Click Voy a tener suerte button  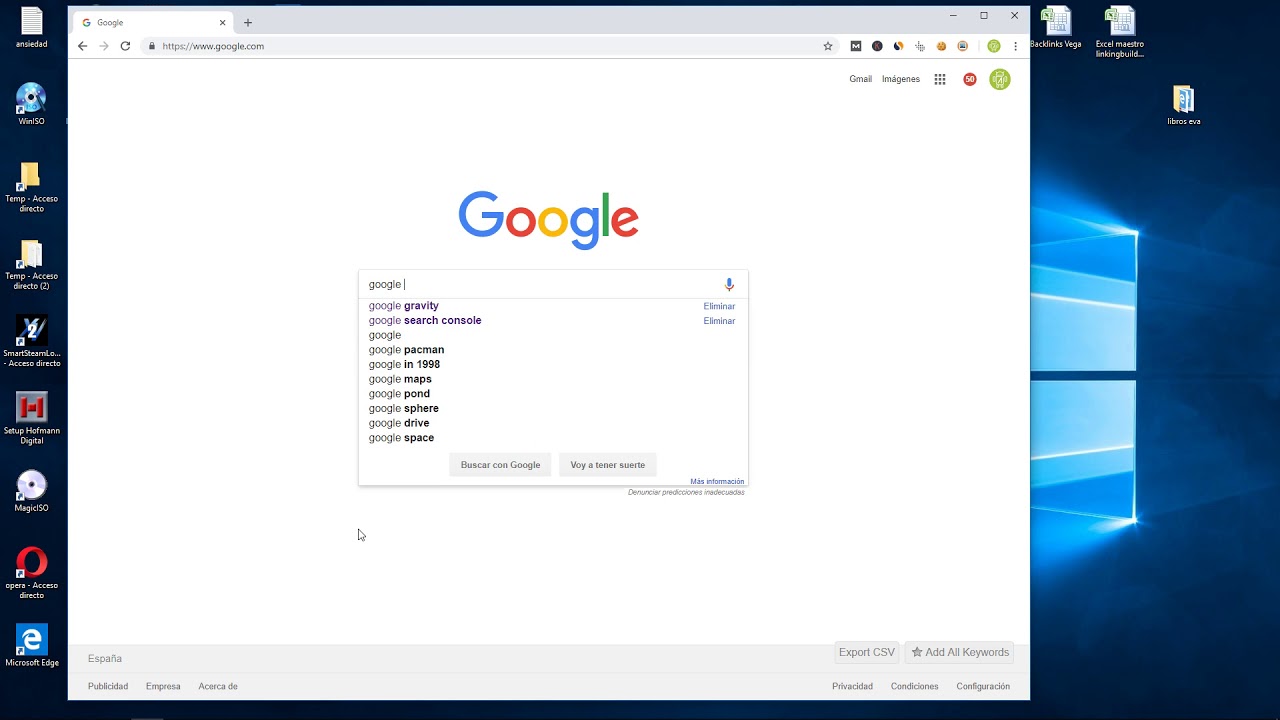point(608,465)
